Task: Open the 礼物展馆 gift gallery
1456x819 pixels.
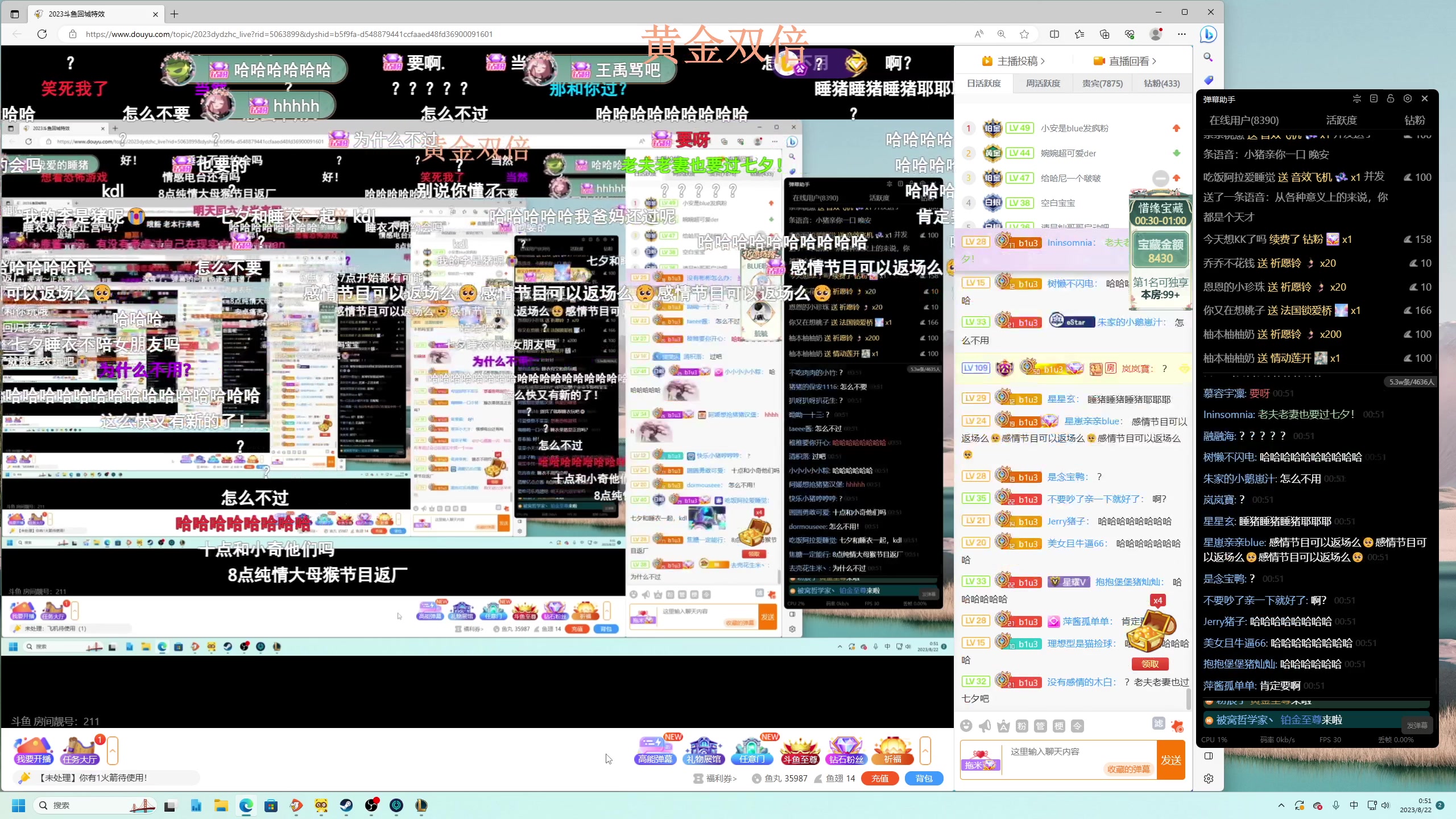Action: pos(704,750)
